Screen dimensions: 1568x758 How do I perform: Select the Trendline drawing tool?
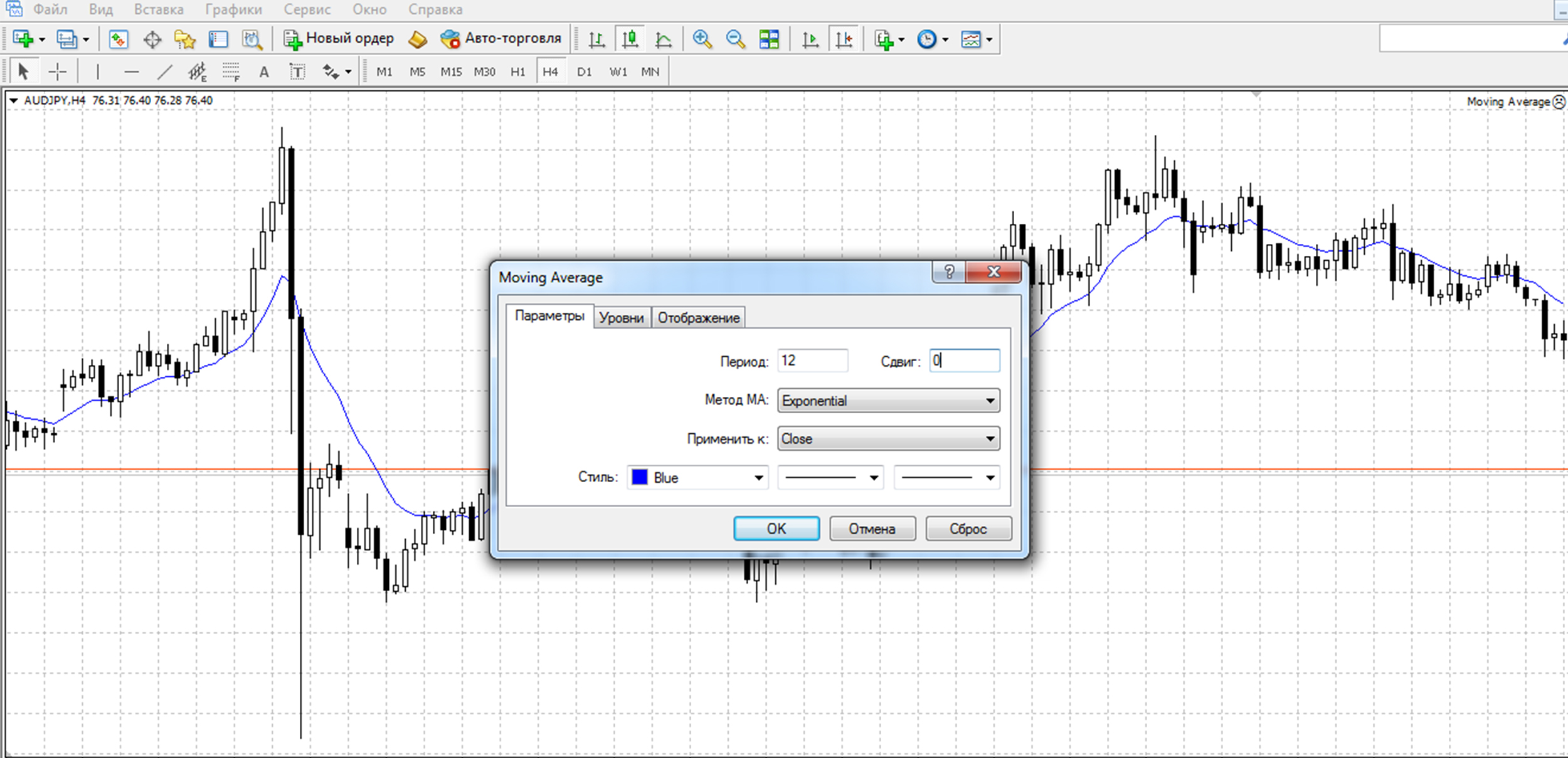(x=164, y=72)
